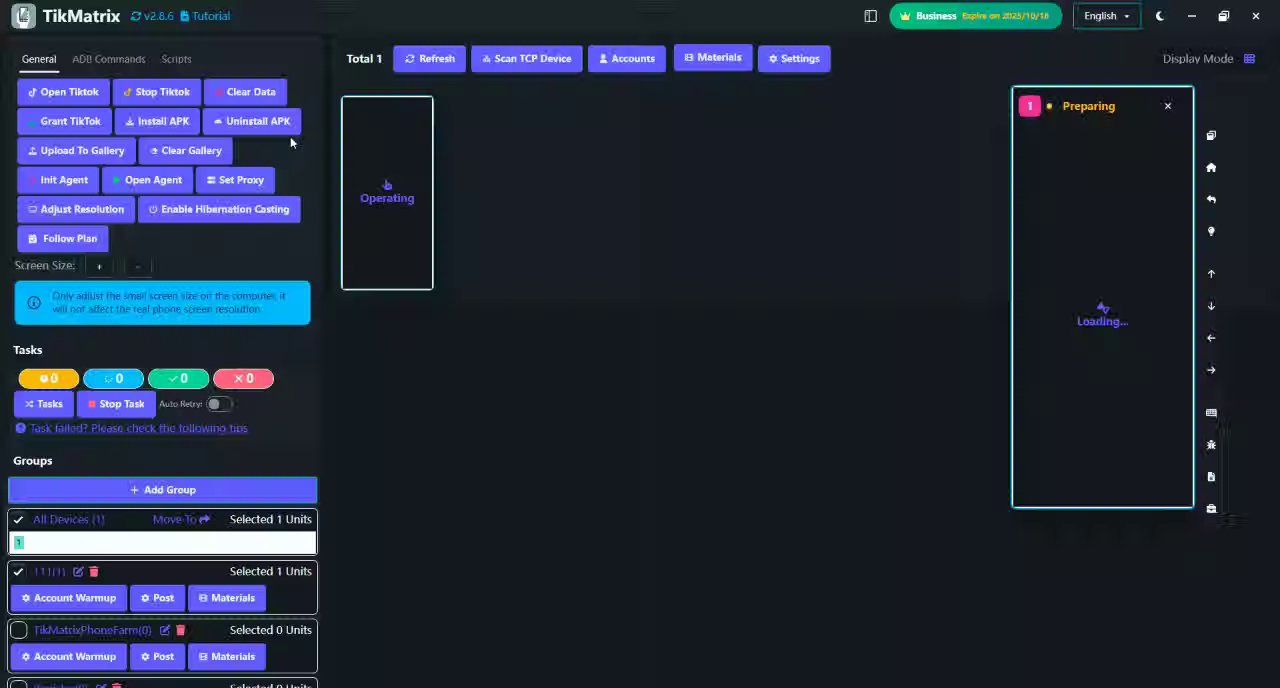Edit the TikMatrixPhoneFarm group name
This screenshot has height=688, width=1280.
click(x=165, y=630)
